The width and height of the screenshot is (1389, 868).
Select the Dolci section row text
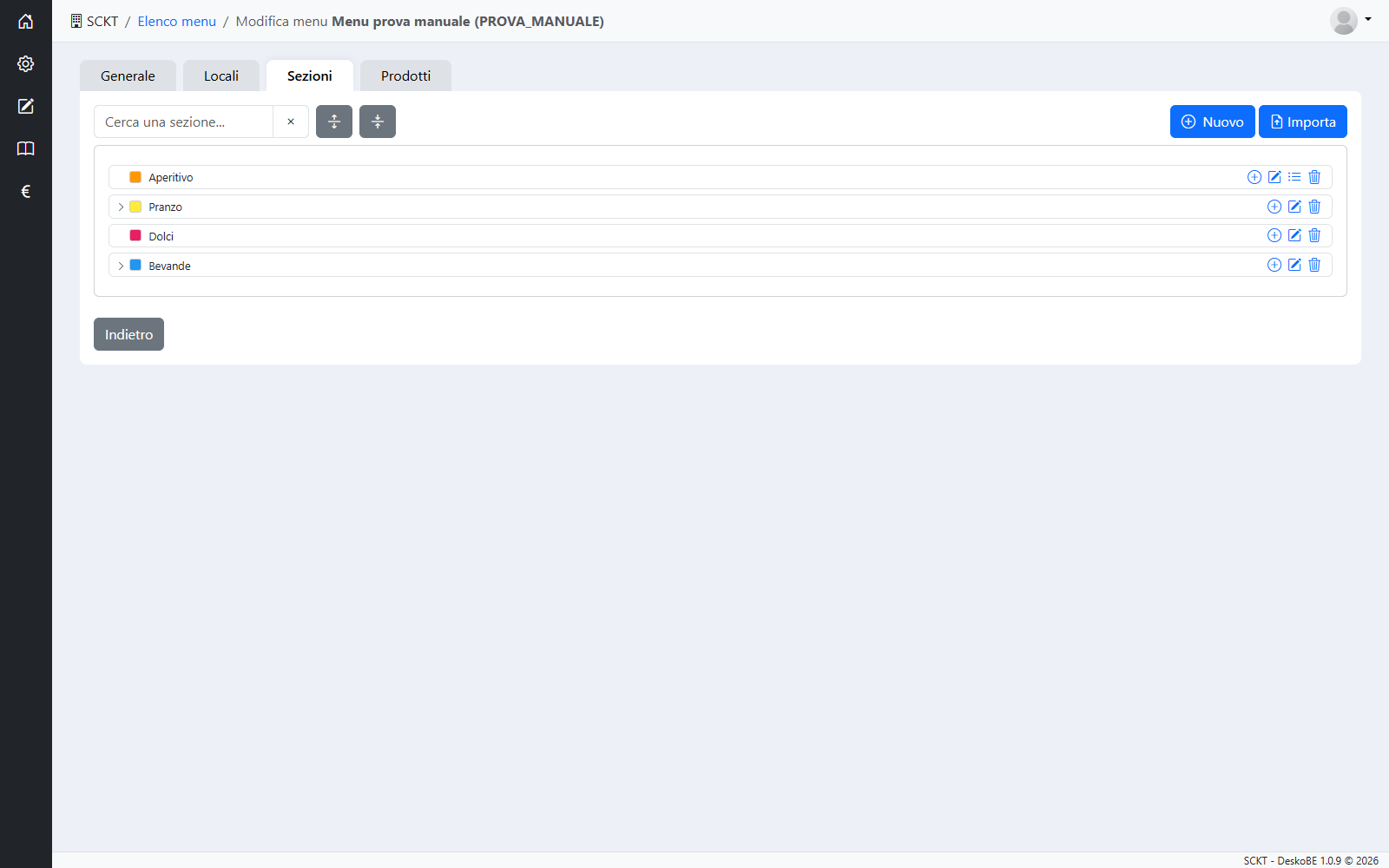[161, 236]
